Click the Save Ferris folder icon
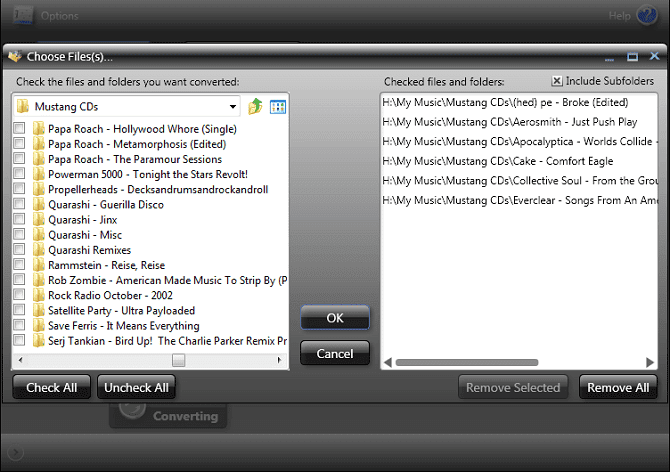Viewport: 670px width, 472px height. (38, 325)
